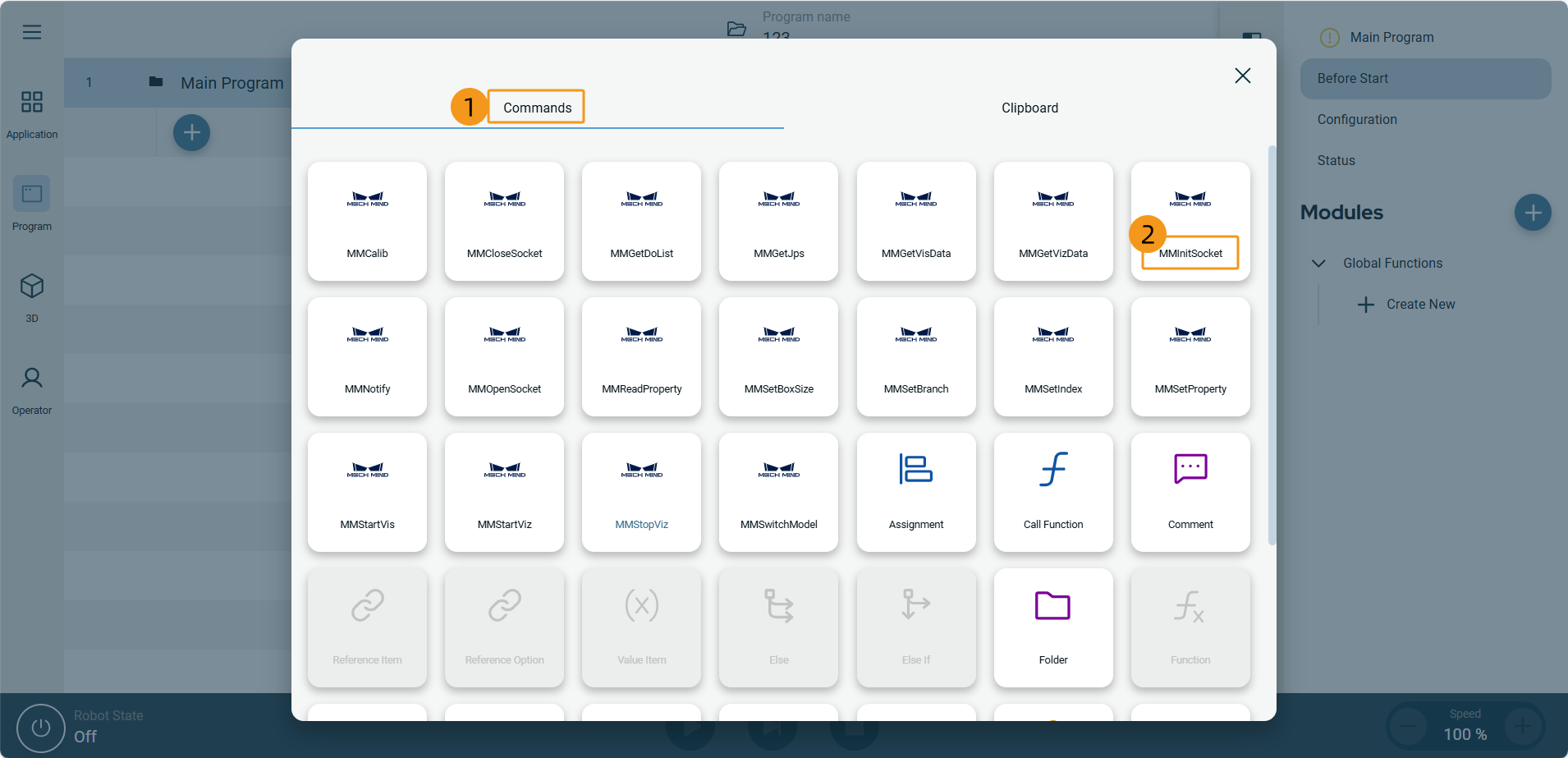This screenshot has width=1568, height=758.
Task: Create a new global function
Action: (1405, 305)
